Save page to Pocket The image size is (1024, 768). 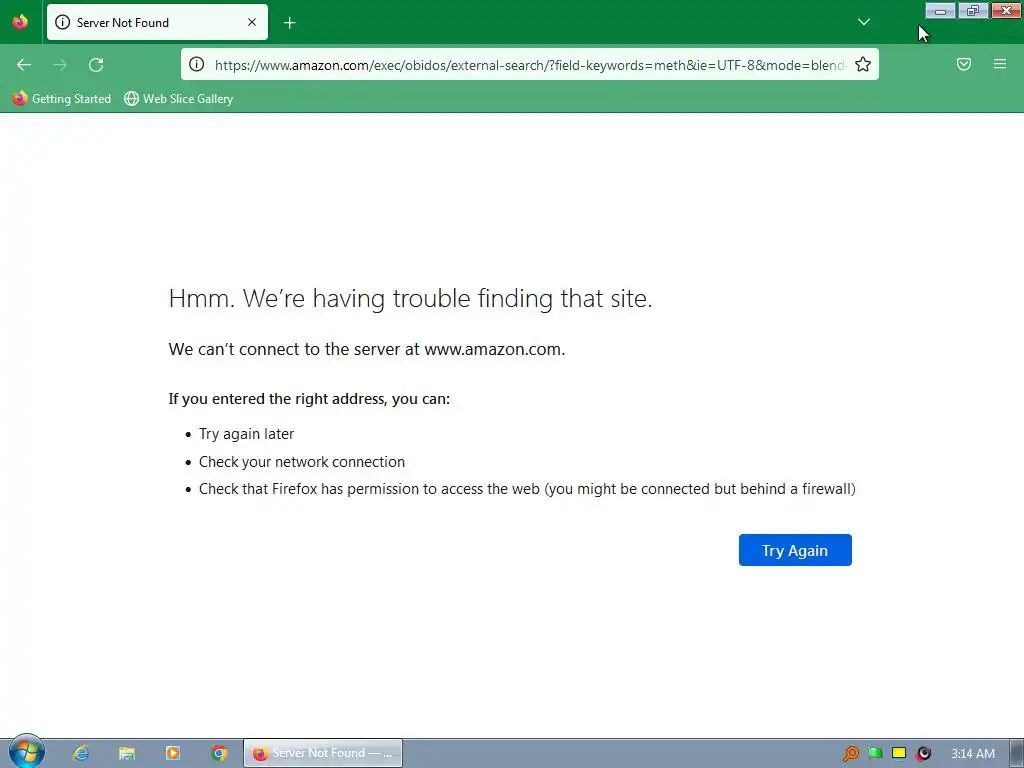pyautogui.click(x=964, y=64)
